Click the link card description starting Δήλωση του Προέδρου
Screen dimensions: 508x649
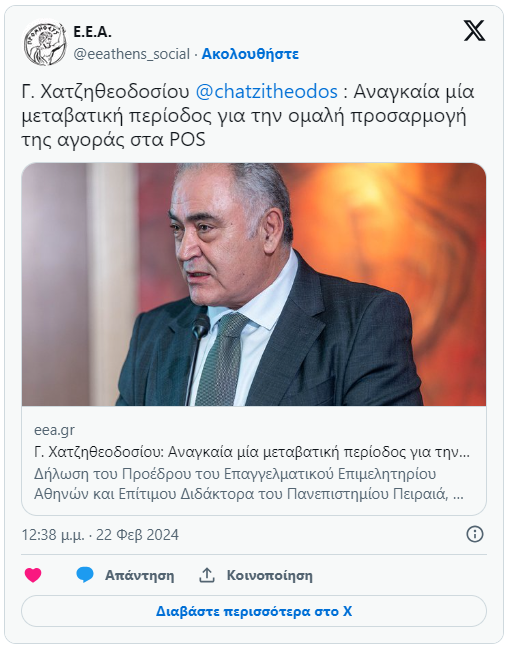point(248,484)
